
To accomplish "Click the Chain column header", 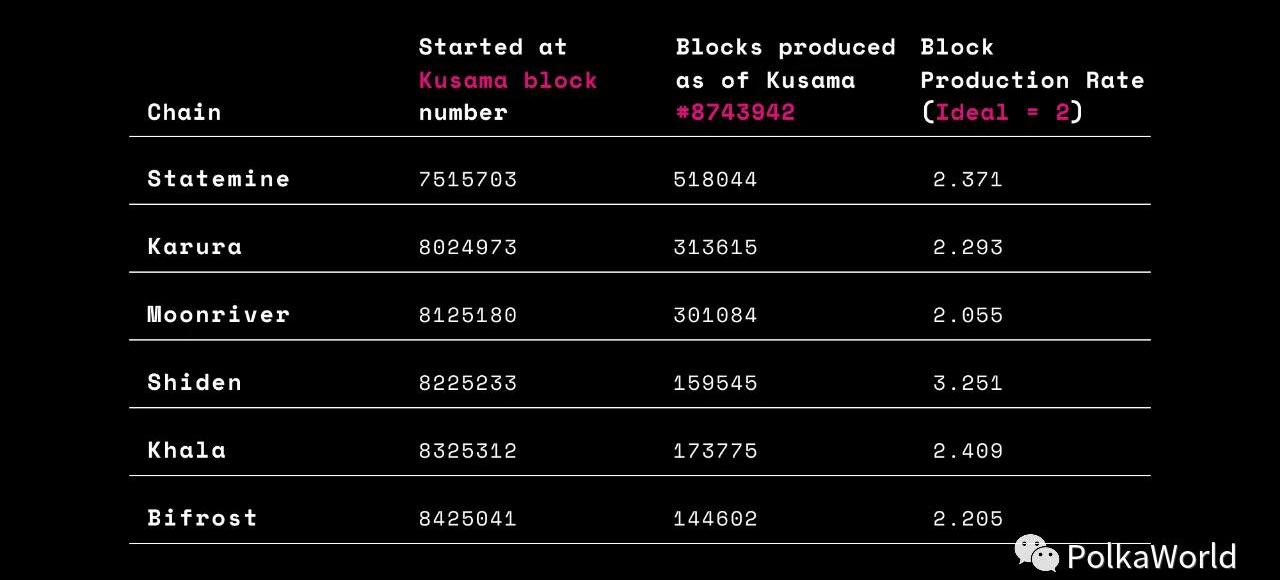I will (184, 112).
